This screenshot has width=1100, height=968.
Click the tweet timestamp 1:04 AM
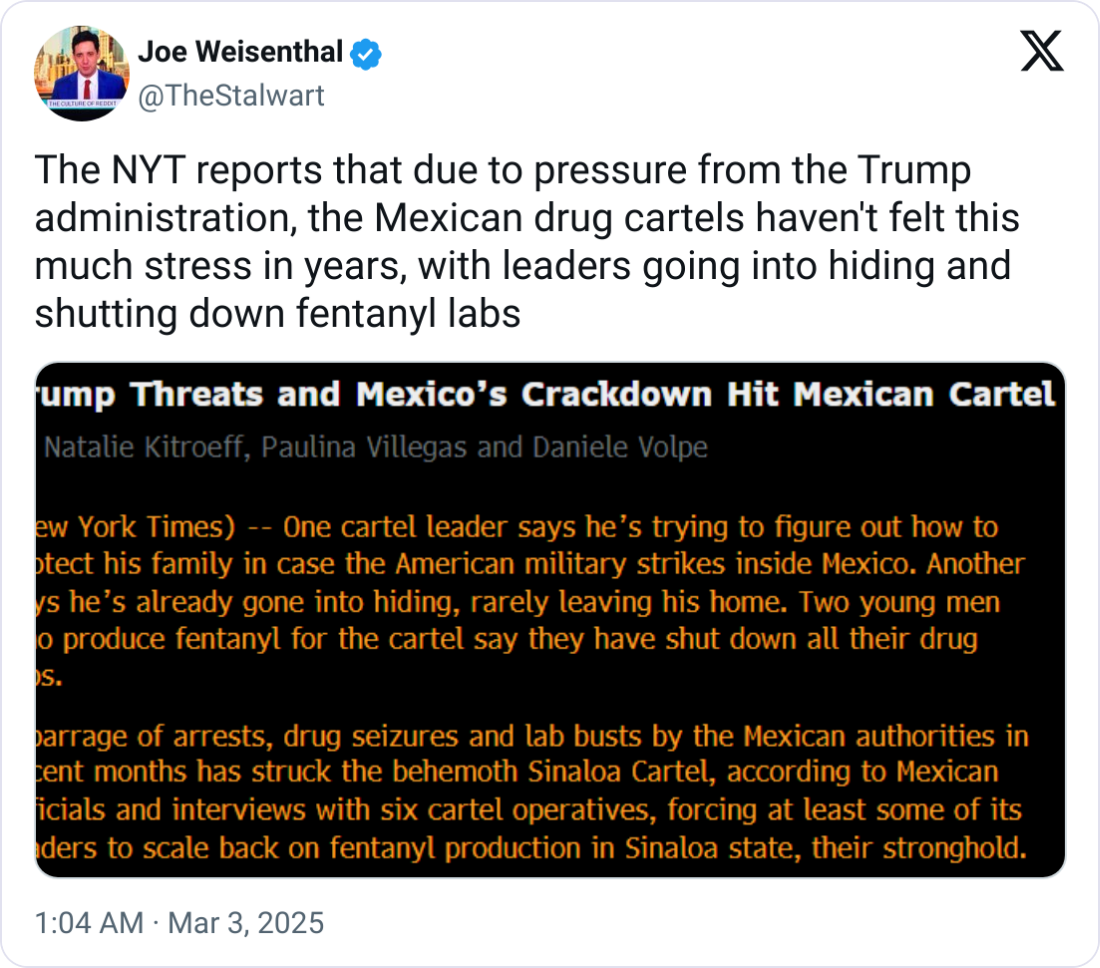[89, 922]
